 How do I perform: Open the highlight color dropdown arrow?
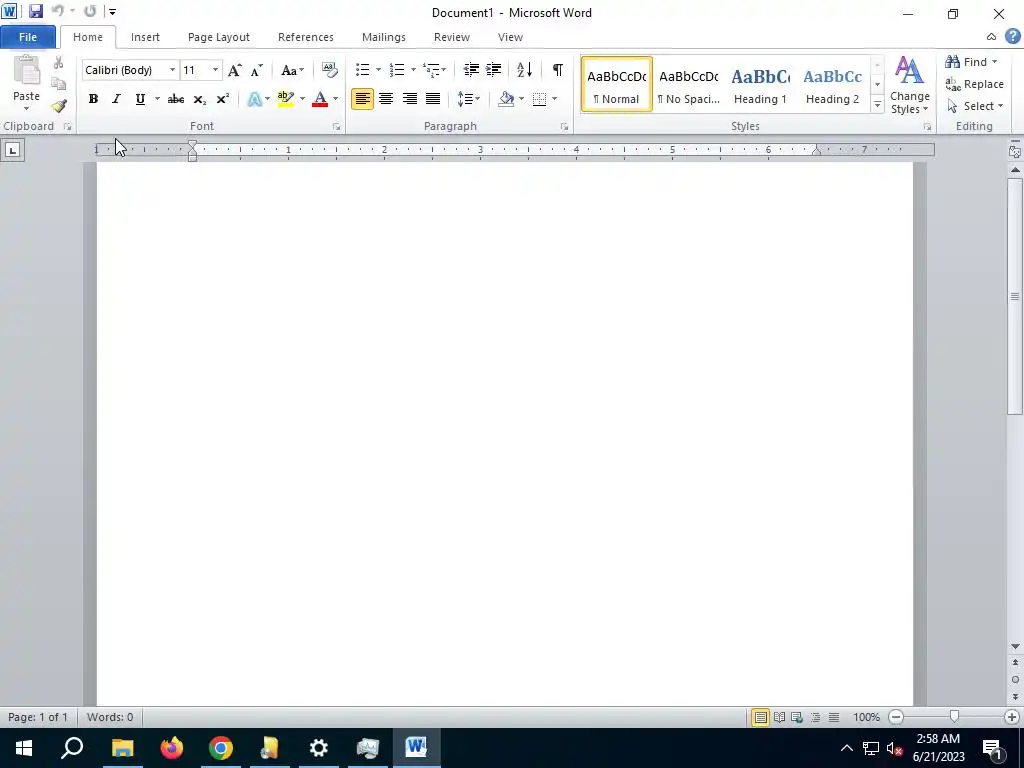[302, 99]
